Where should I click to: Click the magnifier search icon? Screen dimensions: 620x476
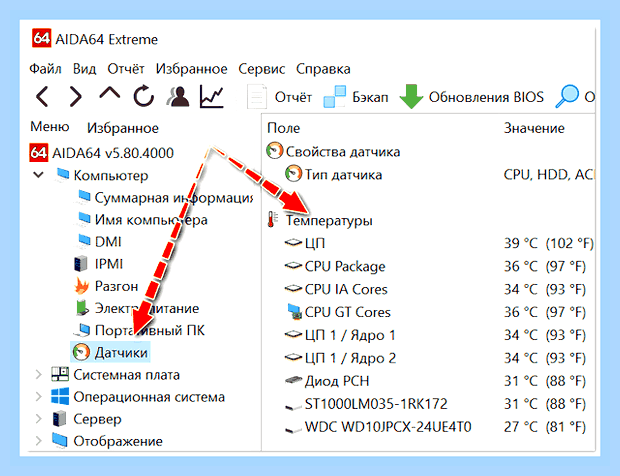pos(567,96)
